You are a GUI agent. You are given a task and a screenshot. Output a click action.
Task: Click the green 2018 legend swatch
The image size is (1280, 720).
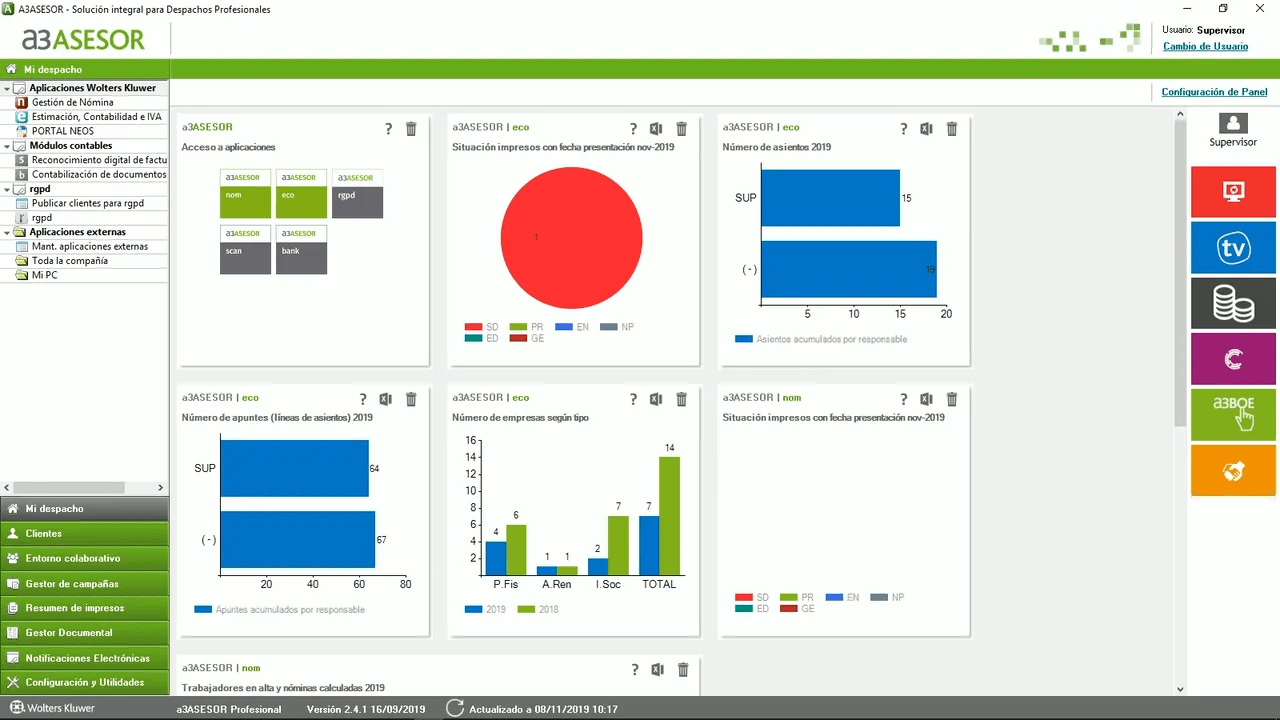click(526, 609)
